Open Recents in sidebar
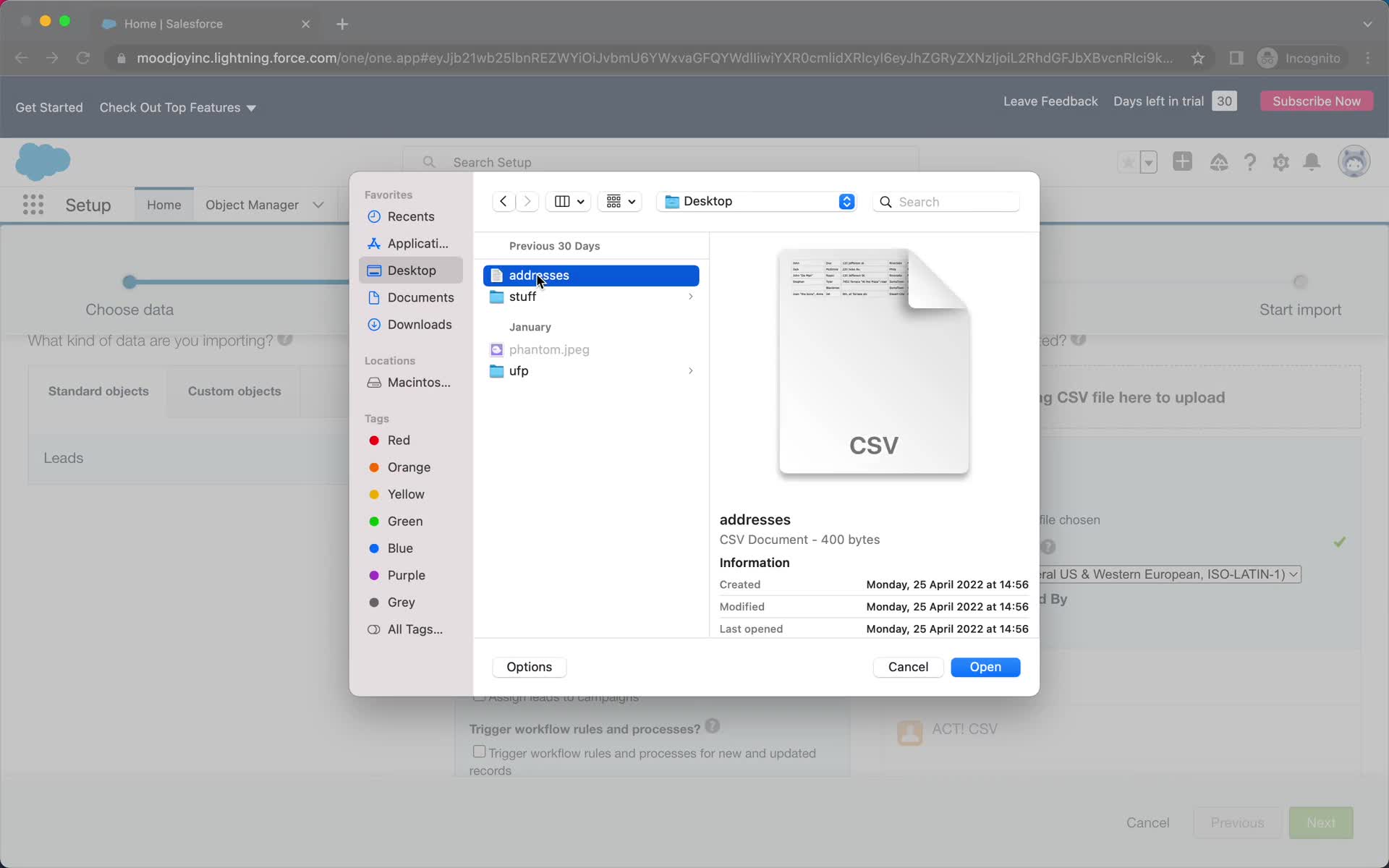The width and height of the screenshot is (1389, 868). [410, 217]
